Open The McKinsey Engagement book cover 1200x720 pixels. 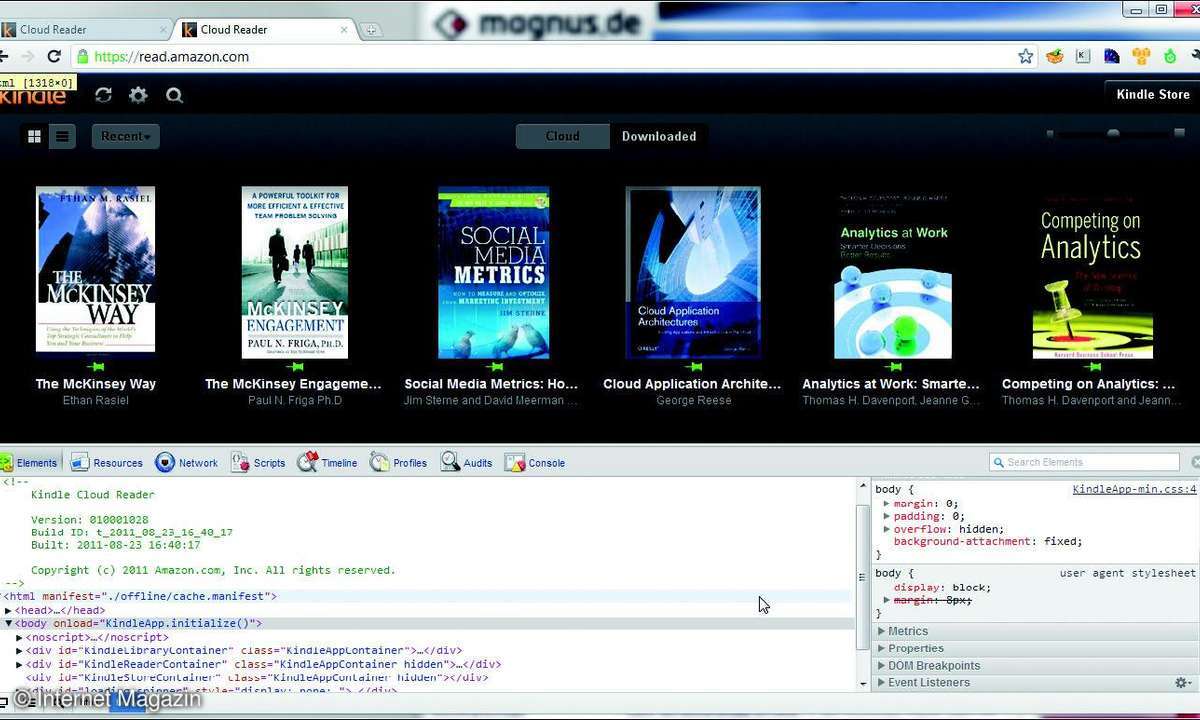294,272
